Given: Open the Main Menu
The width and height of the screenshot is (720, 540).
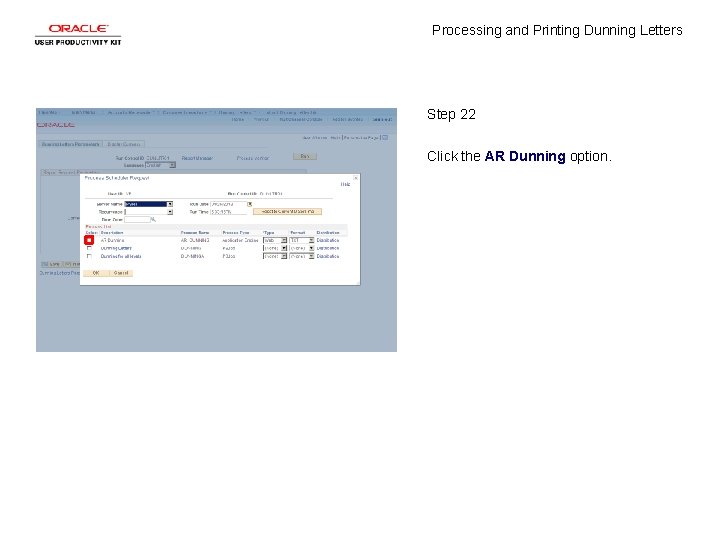Looking at the screenshot, I should tap(84, 112).
